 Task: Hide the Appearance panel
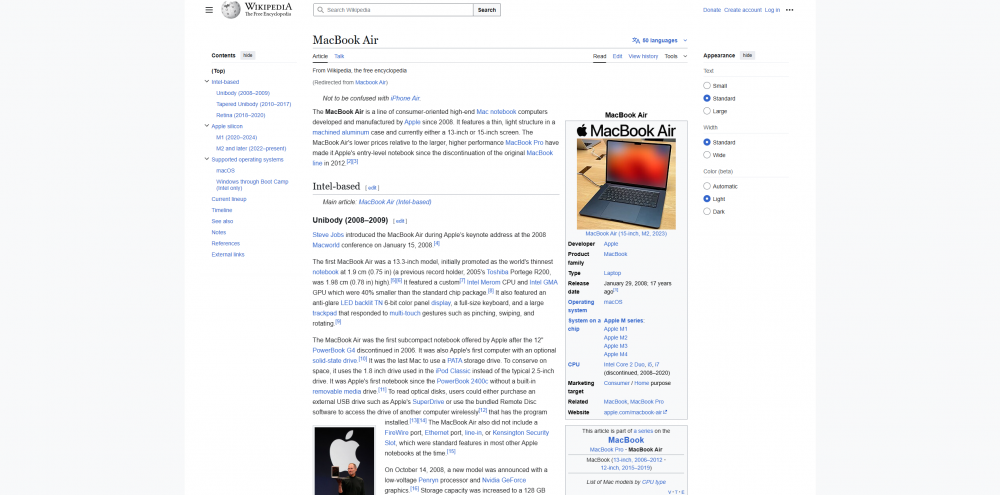pyautogui.click(x=747, y=55)
